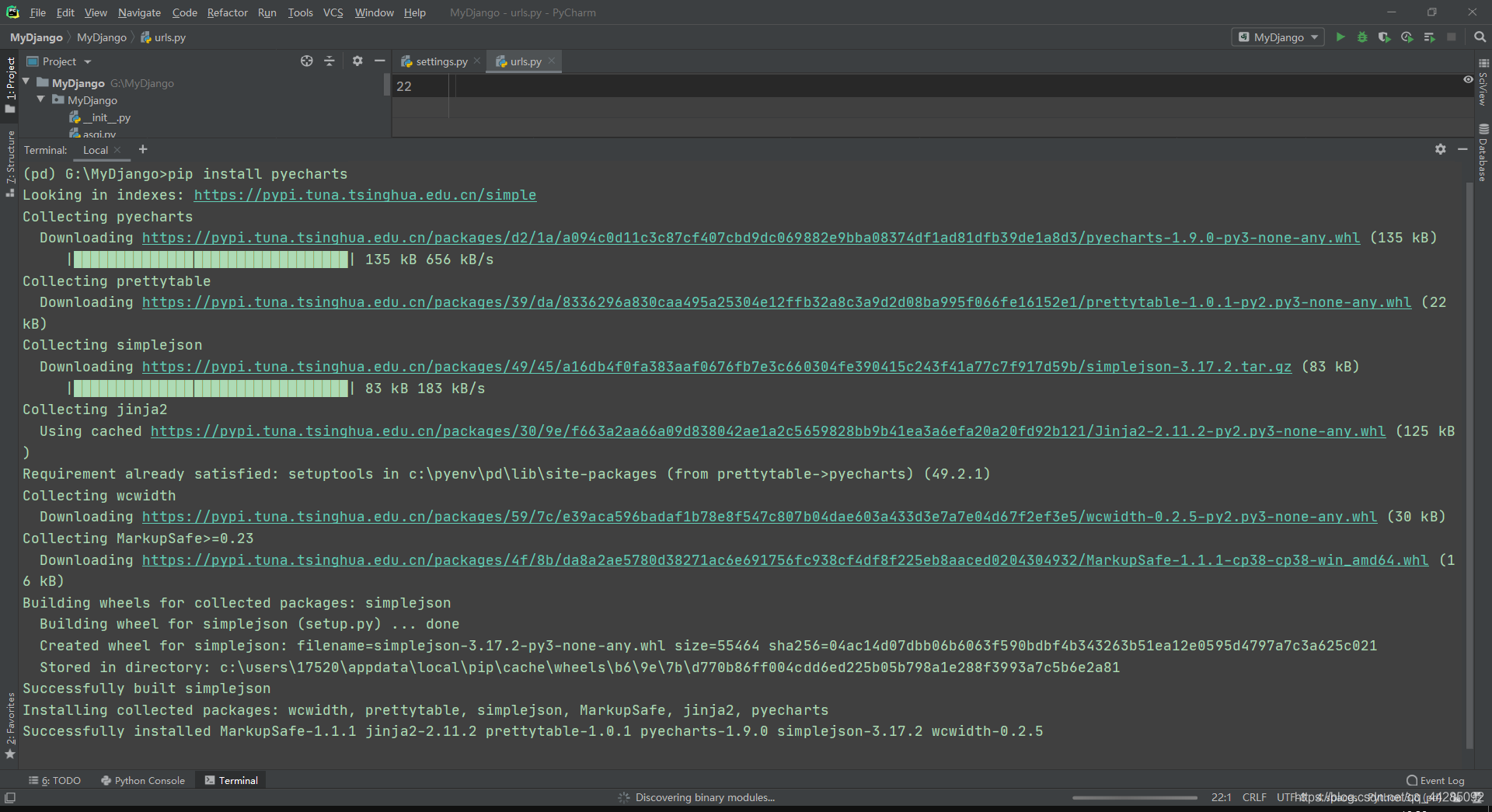Start debugging with the bug icon
Viewport: 1492px width, 812px height.
(x=1362, y=37)
